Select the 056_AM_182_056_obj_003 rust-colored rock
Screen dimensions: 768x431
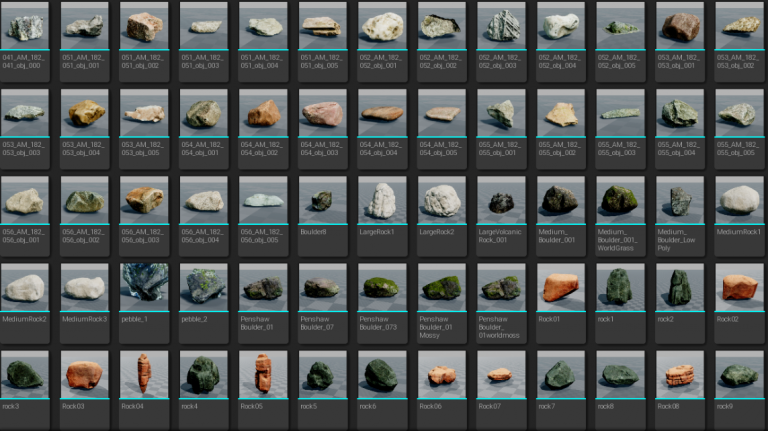[x=144, y=200]
